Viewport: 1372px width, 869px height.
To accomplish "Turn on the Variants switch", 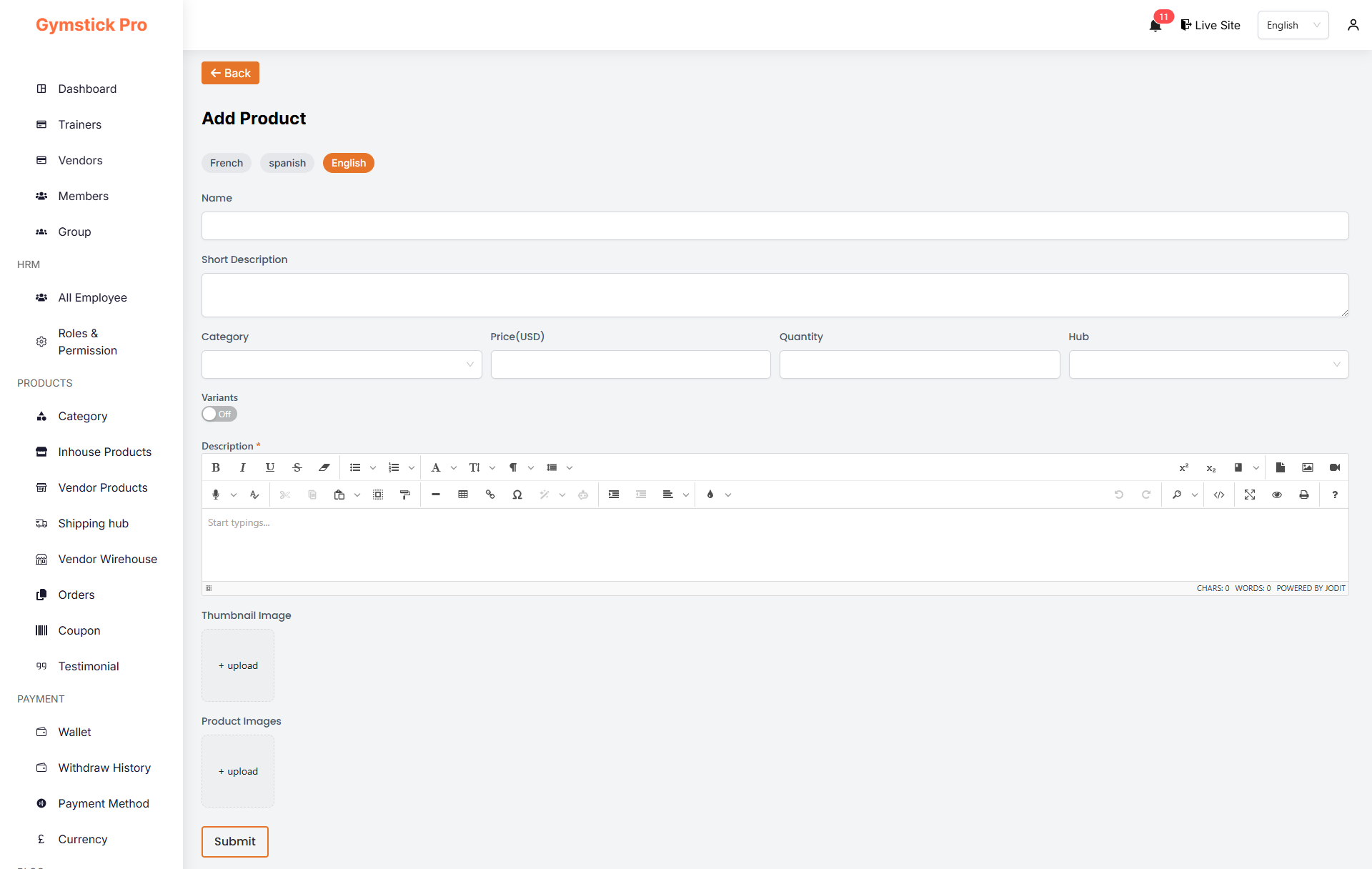I will tap(219, 414).
